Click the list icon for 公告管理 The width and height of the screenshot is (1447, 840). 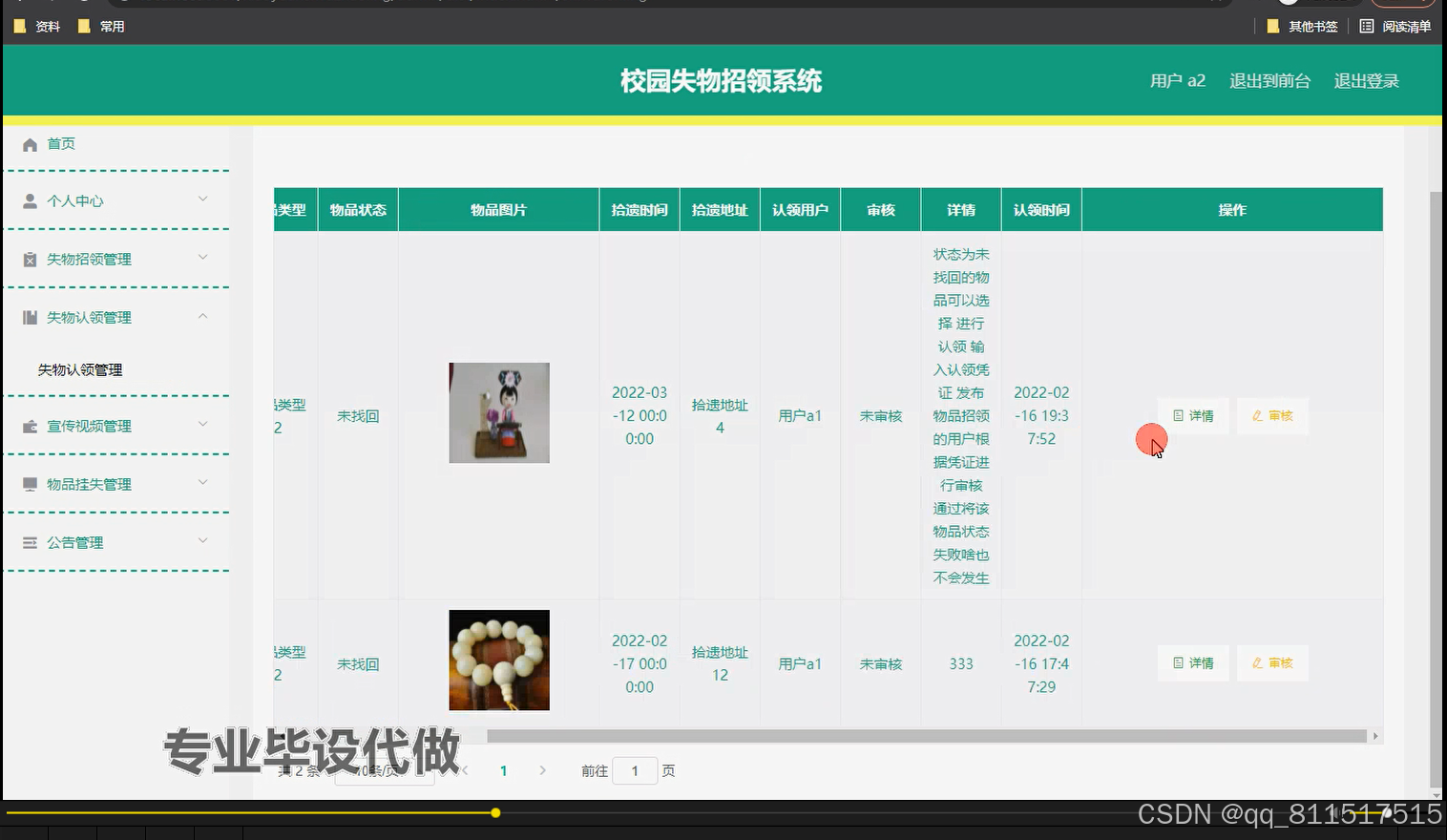click(x=30, y=543)
